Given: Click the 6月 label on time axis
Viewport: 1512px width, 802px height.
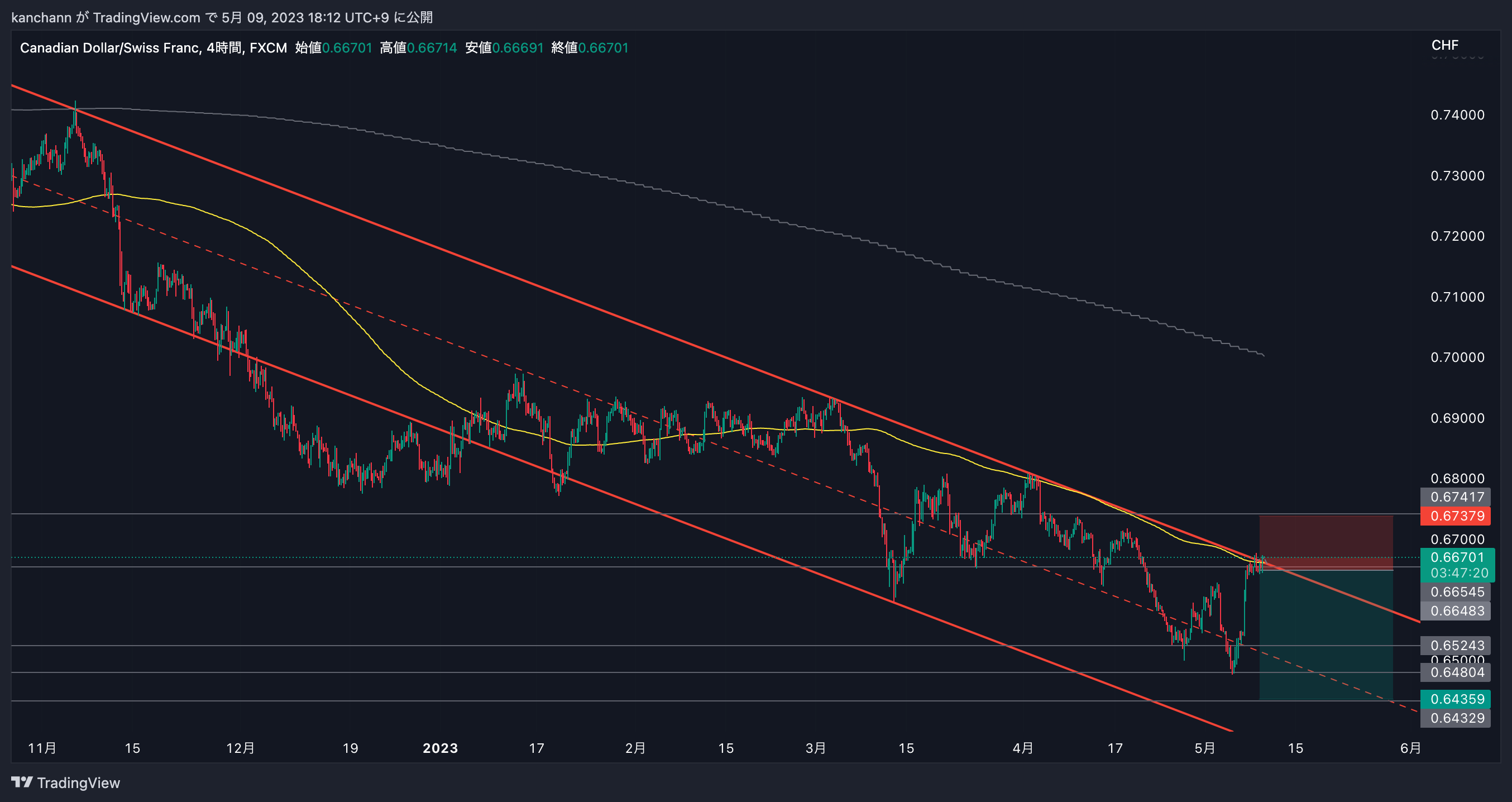Looking at the screenshot, I should [1410, 748].
